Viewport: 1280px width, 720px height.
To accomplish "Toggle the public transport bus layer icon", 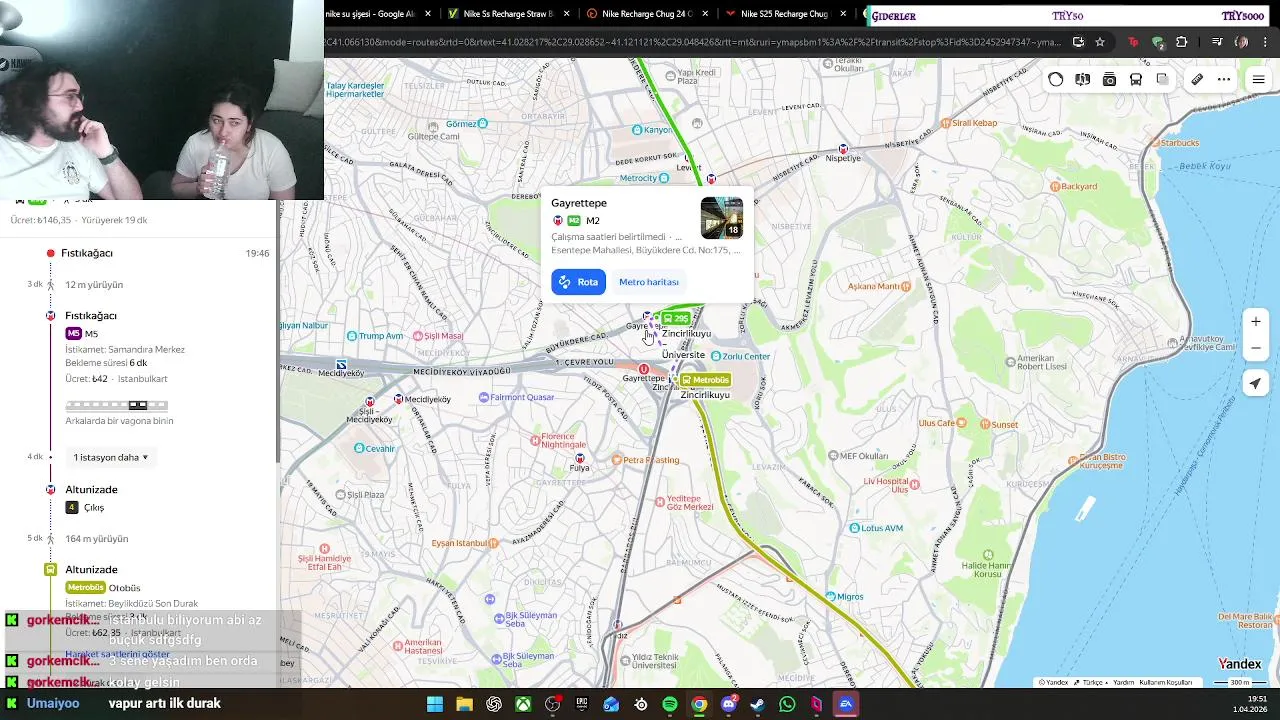I will click(x=1136, y=79).
